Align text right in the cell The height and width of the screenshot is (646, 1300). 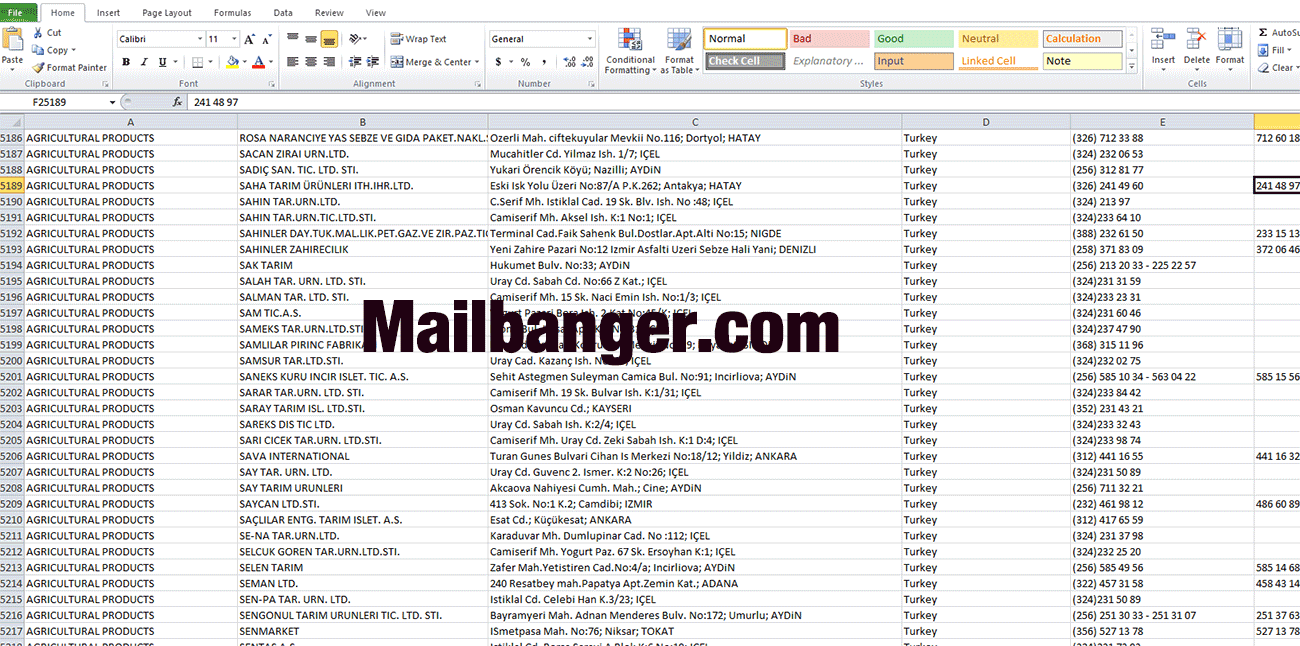point(329,62)
